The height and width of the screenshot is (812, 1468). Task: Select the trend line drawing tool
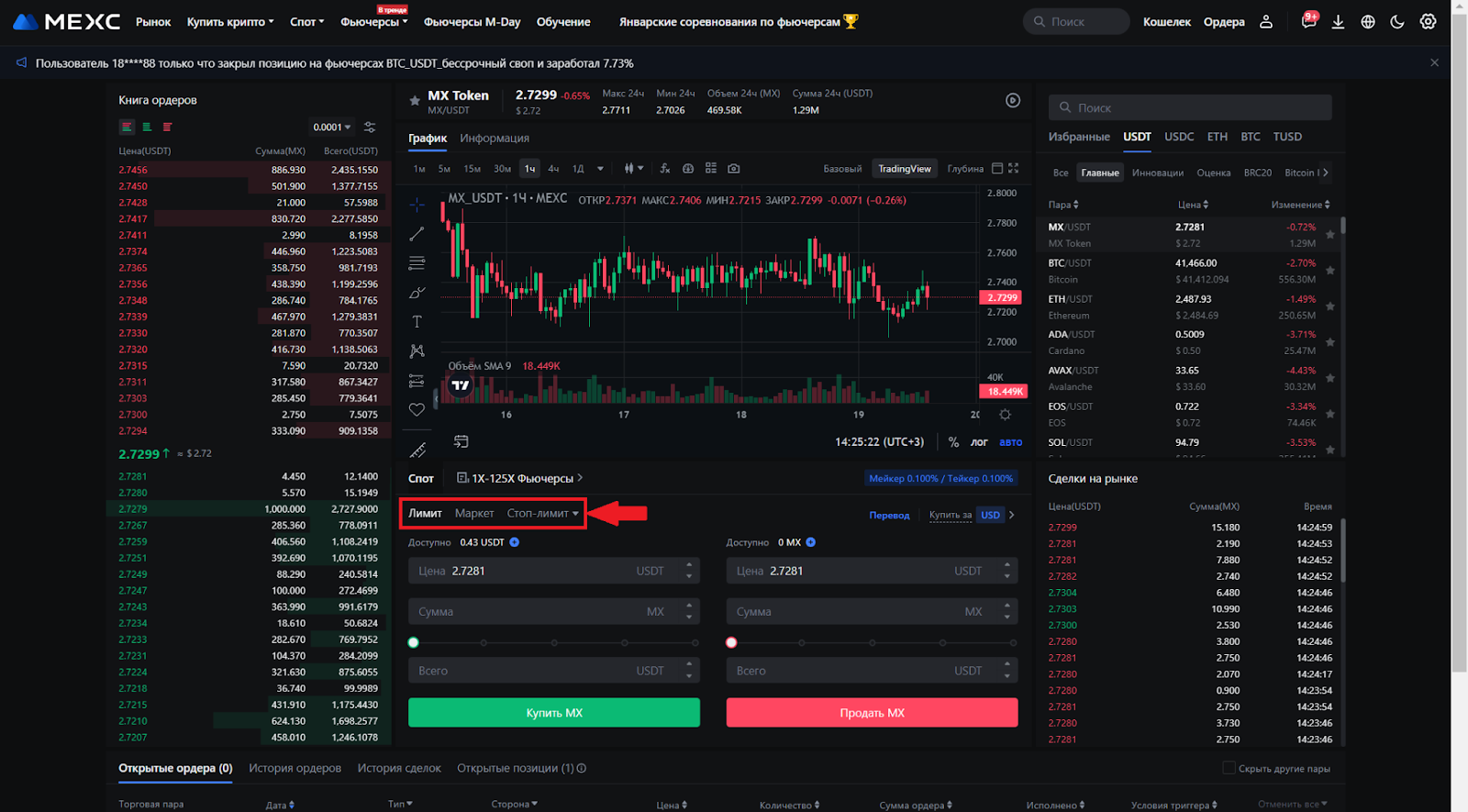pos(417,234)
